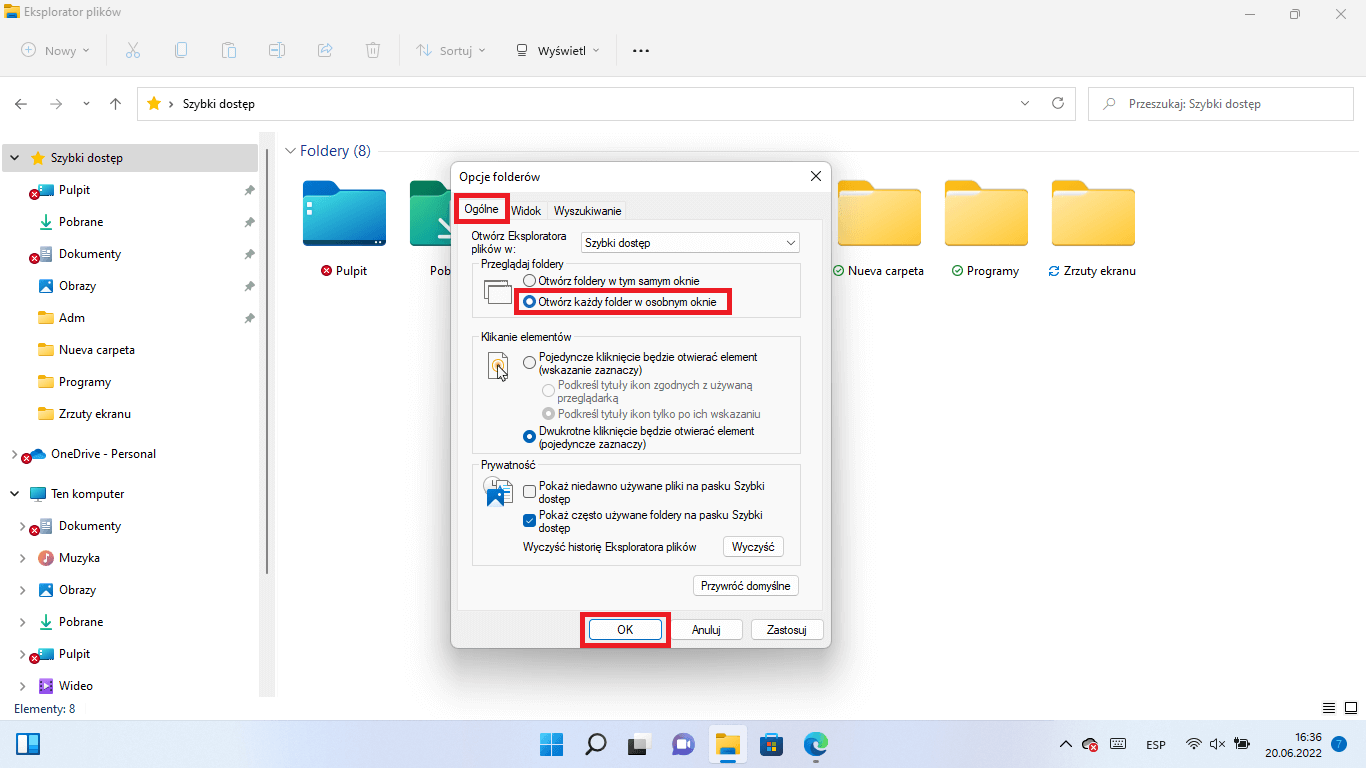Click the Wyczyść button

point(753,547)
